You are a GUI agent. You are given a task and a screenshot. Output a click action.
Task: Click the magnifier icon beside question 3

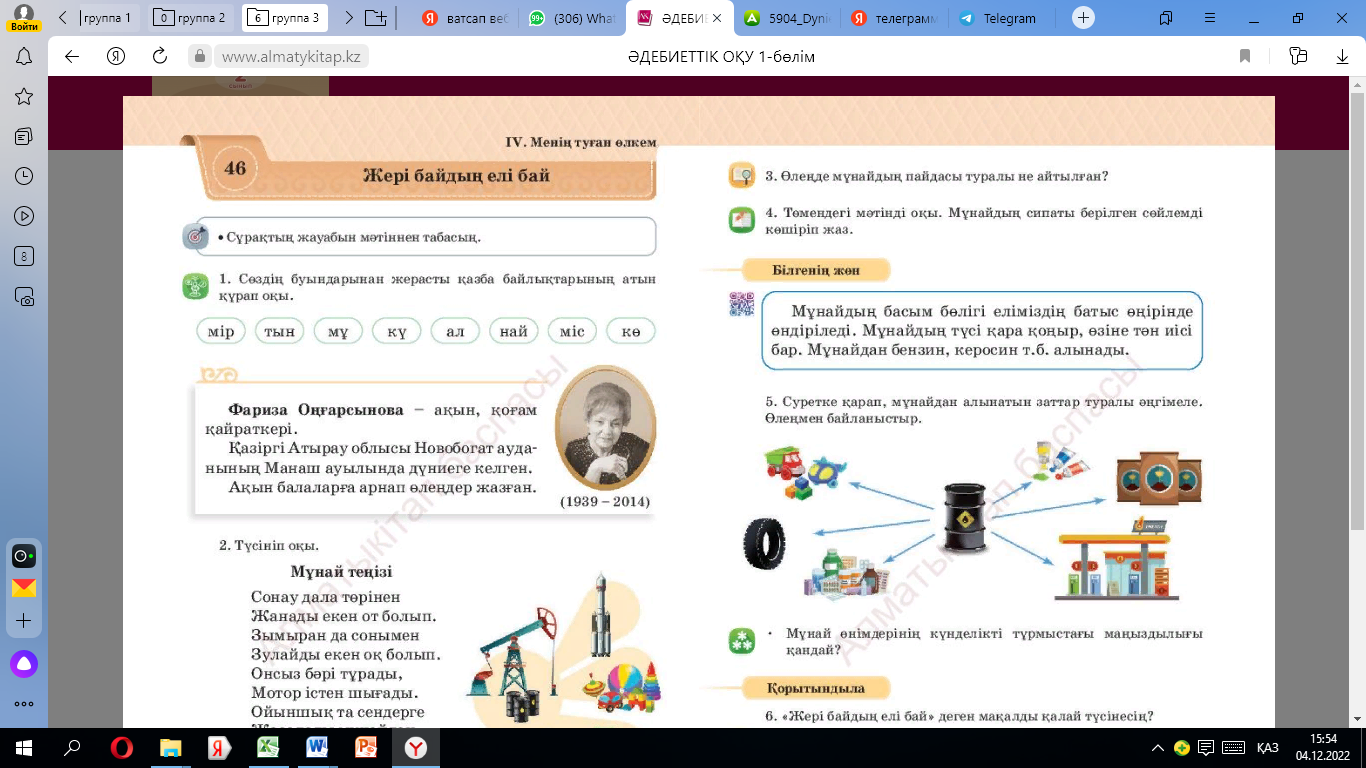click(741, 175)
